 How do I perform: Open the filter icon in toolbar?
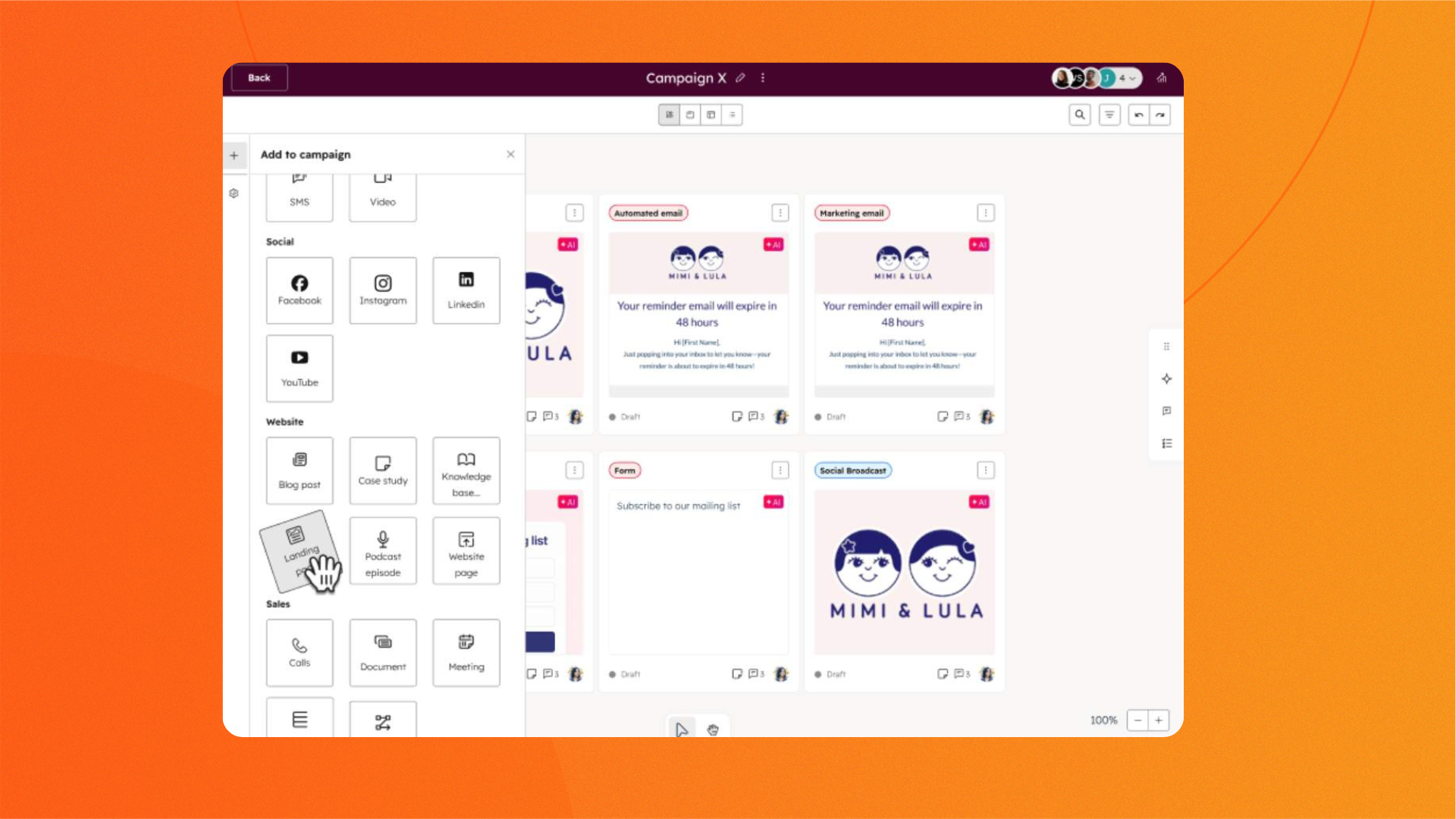[x=1109, y=115]
